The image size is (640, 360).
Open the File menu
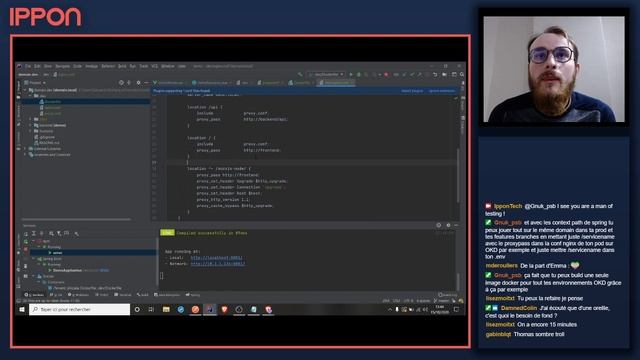[x=28, y=66]
